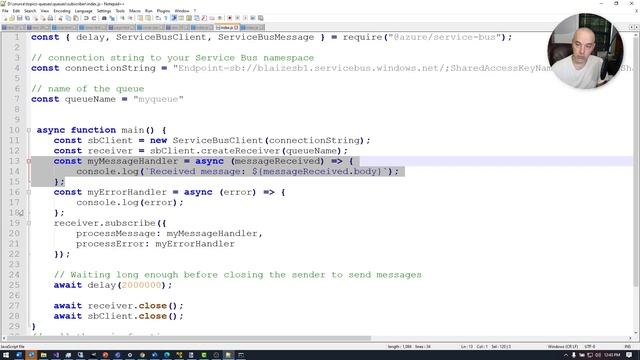Click the Zoom In toolbar icon

(122, 18)
